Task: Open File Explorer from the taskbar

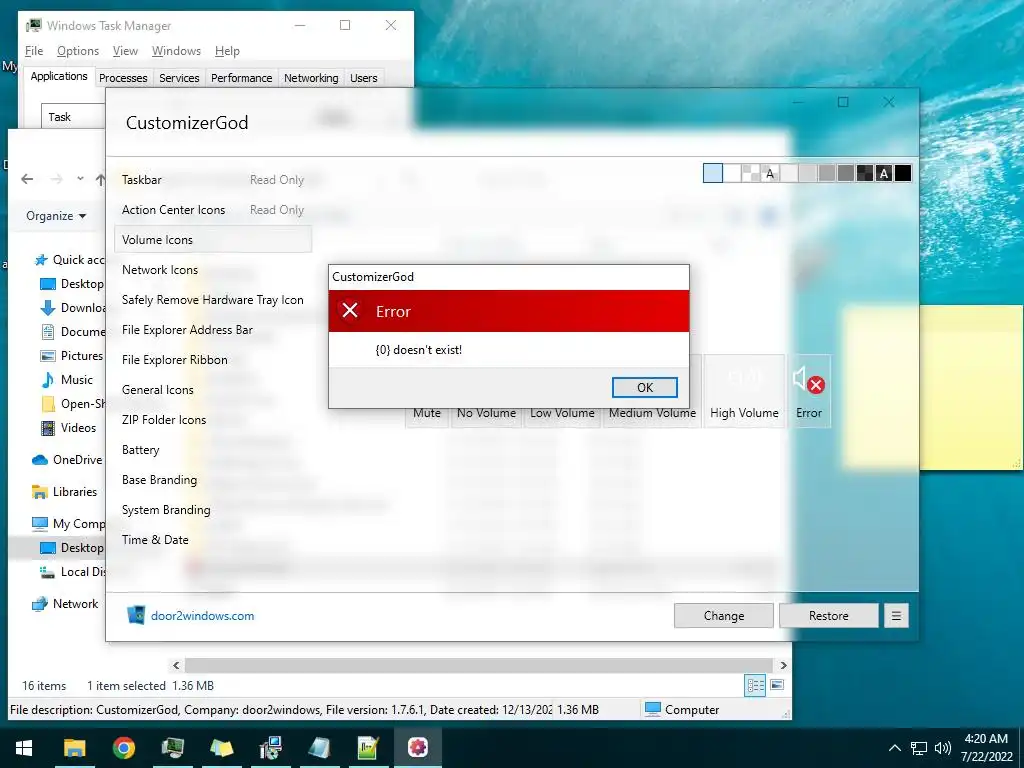Action: click(74, 748)
